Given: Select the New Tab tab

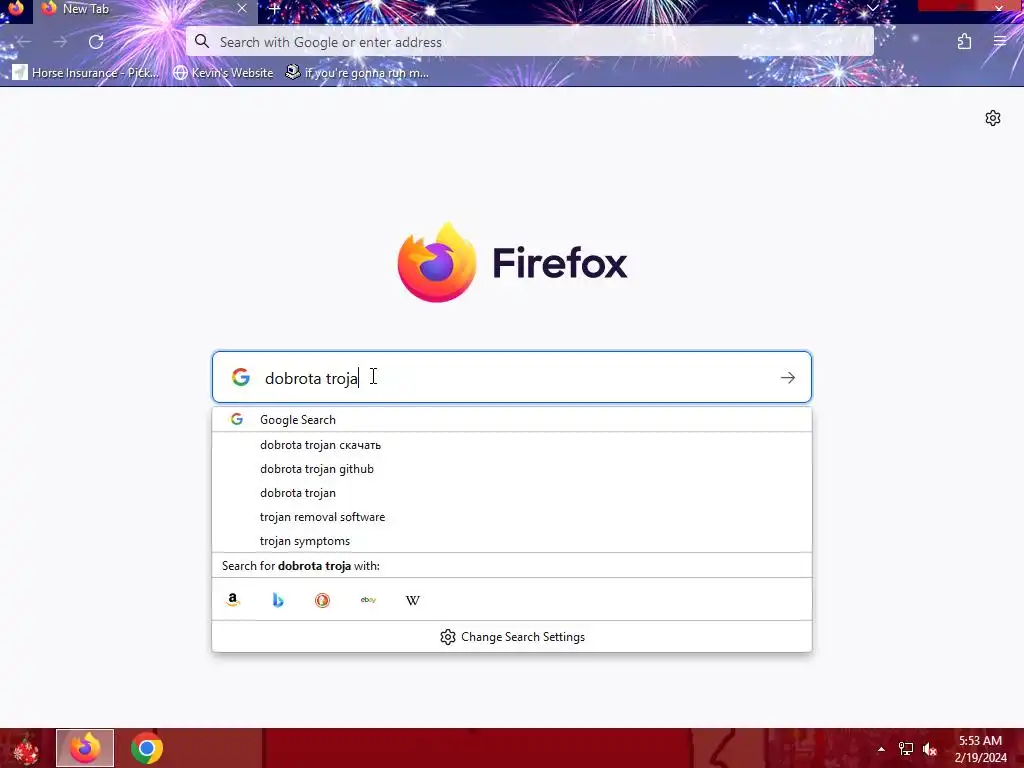Looking at the screenshot, I should (145, 10).
